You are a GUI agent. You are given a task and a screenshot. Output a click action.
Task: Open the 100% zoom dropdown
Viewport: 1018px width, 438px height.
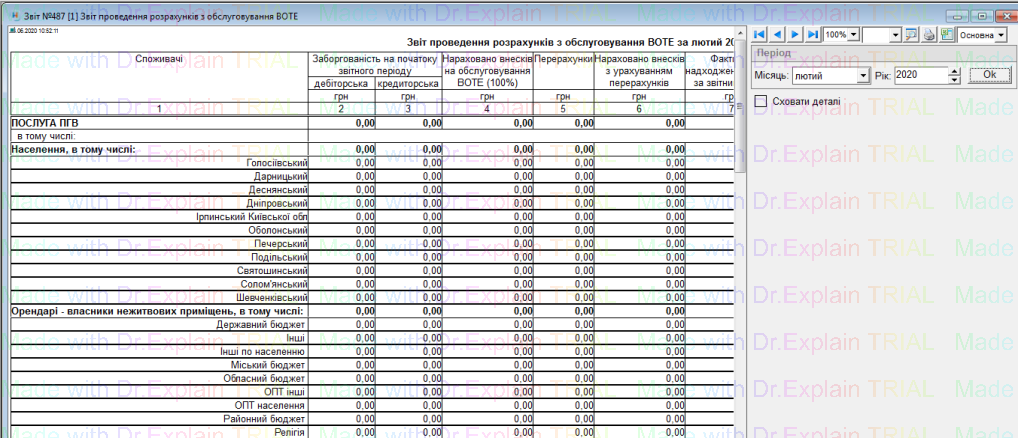852,35
